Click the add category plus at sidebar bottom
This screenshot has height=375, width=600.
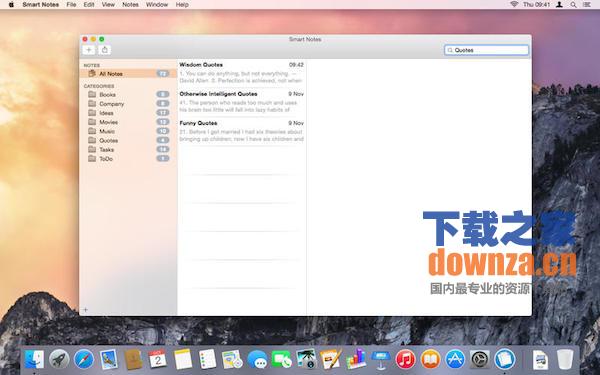tap(85, 310)
